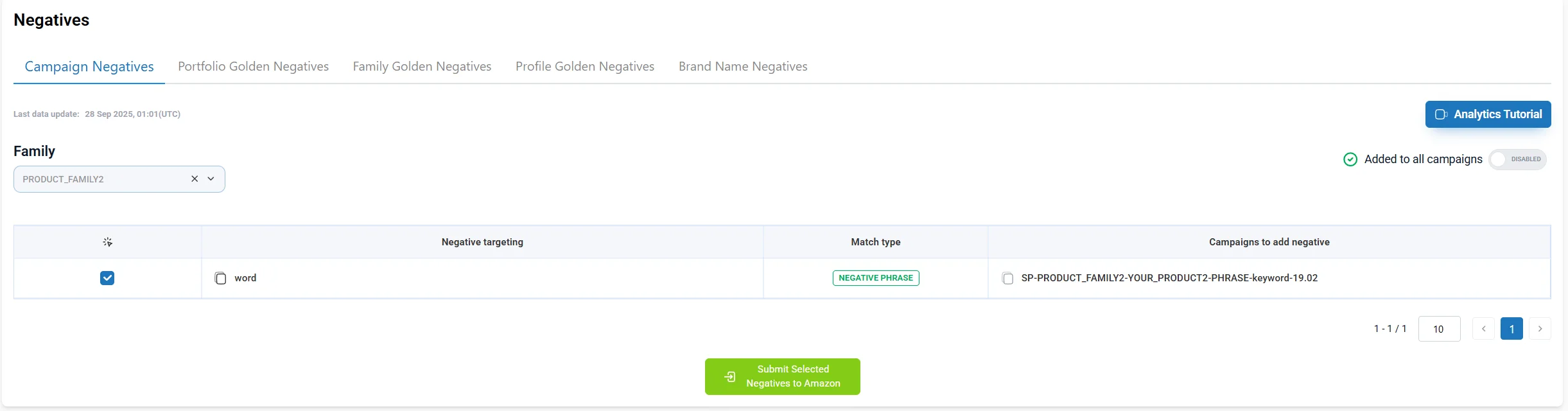Click the submit arrow icon on the green button

click(x=730, y=376)
